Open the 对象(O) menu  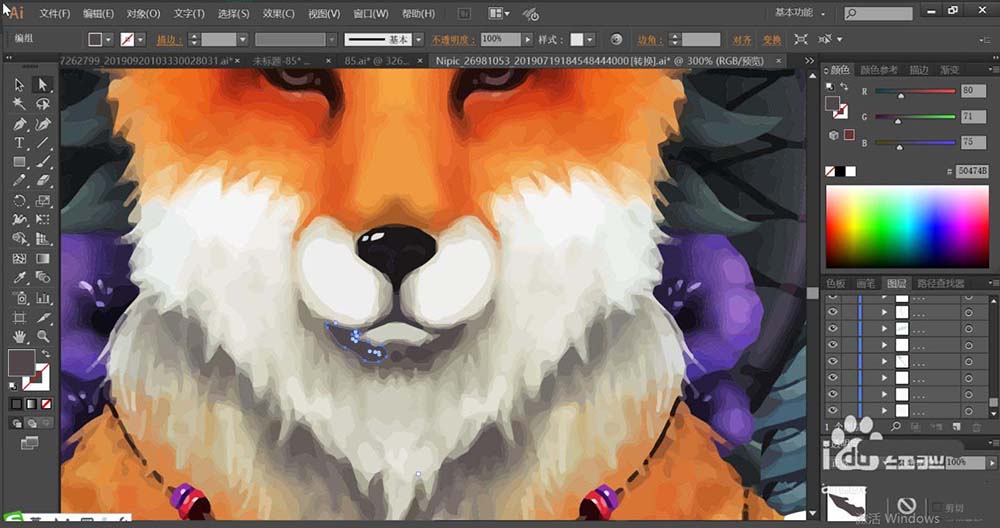pyautogui.click(x=143, y=13)
